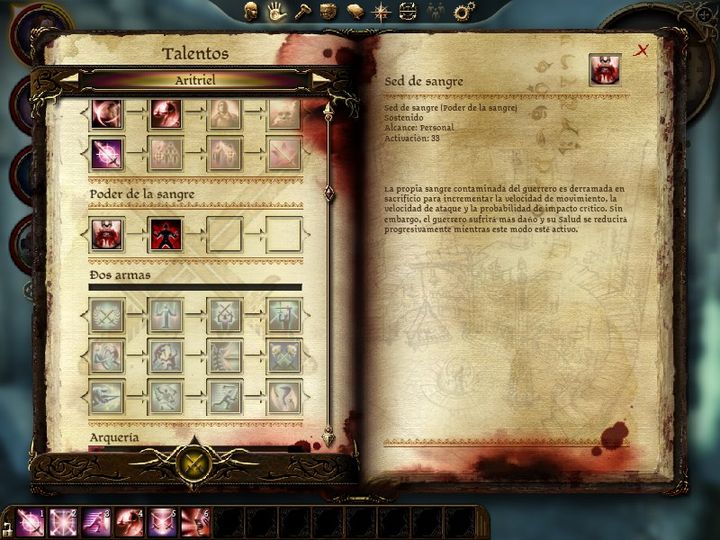Viewport: 720px width, 540px height.
Task: Select fourth talent in third Dos armas row
Action: (284, 396)
